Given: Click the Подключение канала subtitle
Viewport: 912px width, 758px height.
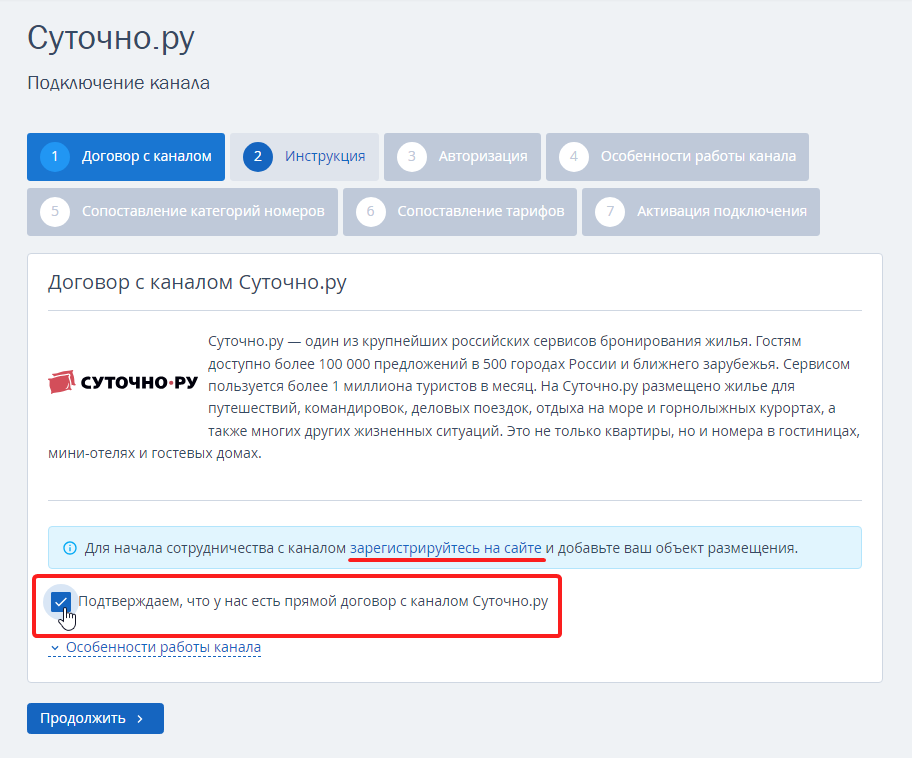Looking at the screenshot, I should click(x=119, y=83).
